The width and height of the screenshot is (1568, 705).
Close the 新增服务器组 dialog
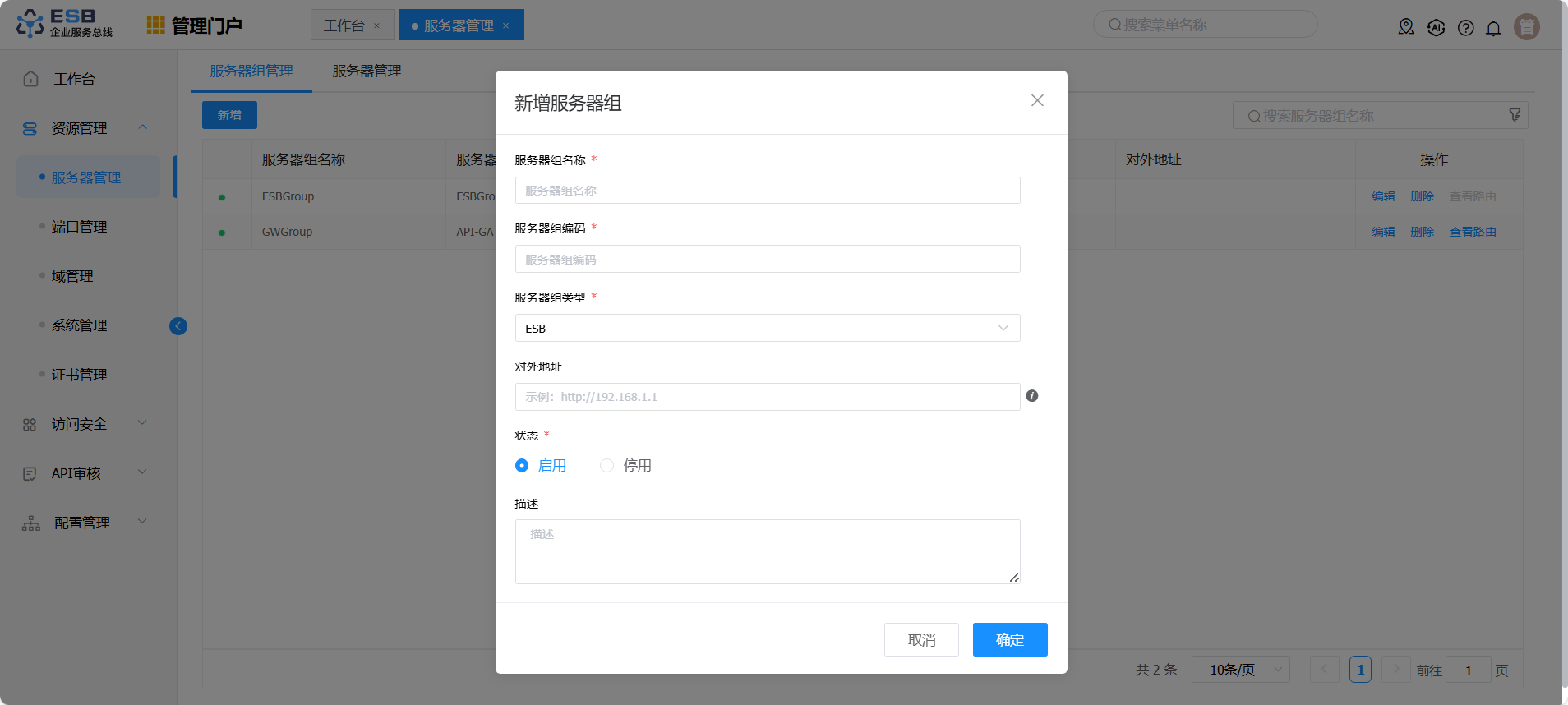coord(1037,100)
